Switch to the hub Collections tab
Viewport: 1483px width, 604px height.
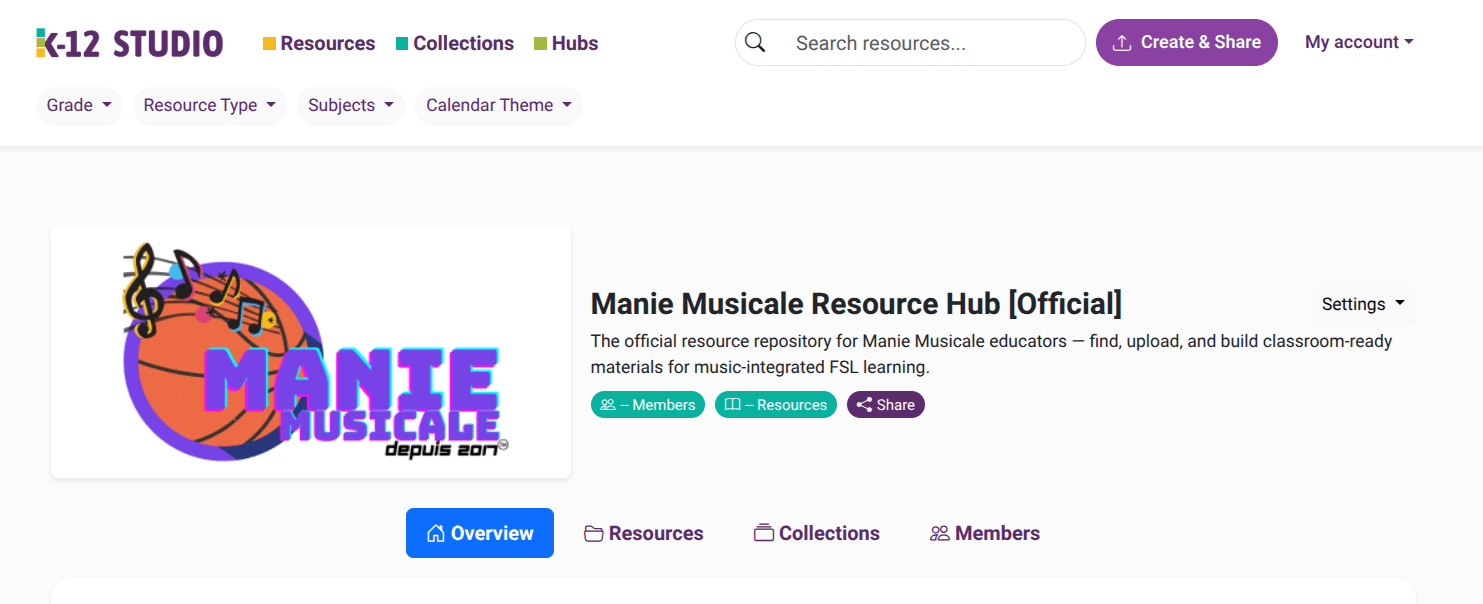click(x=817, y=533)
